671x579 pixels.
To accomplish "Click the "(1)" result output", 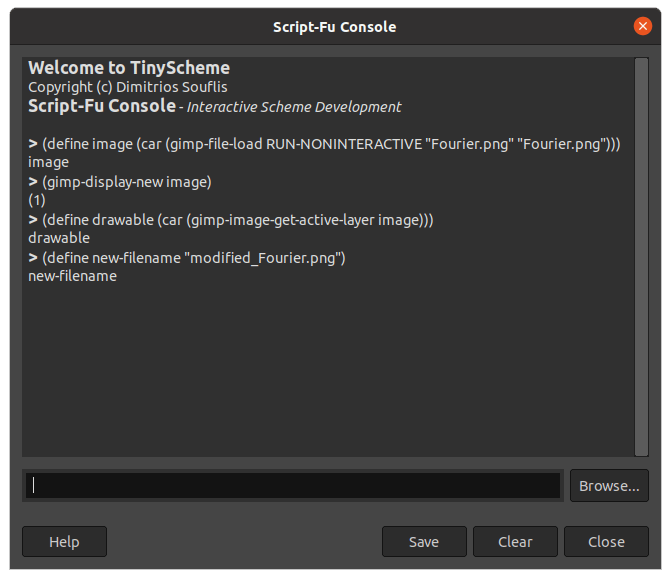I will tap(38, 200).
